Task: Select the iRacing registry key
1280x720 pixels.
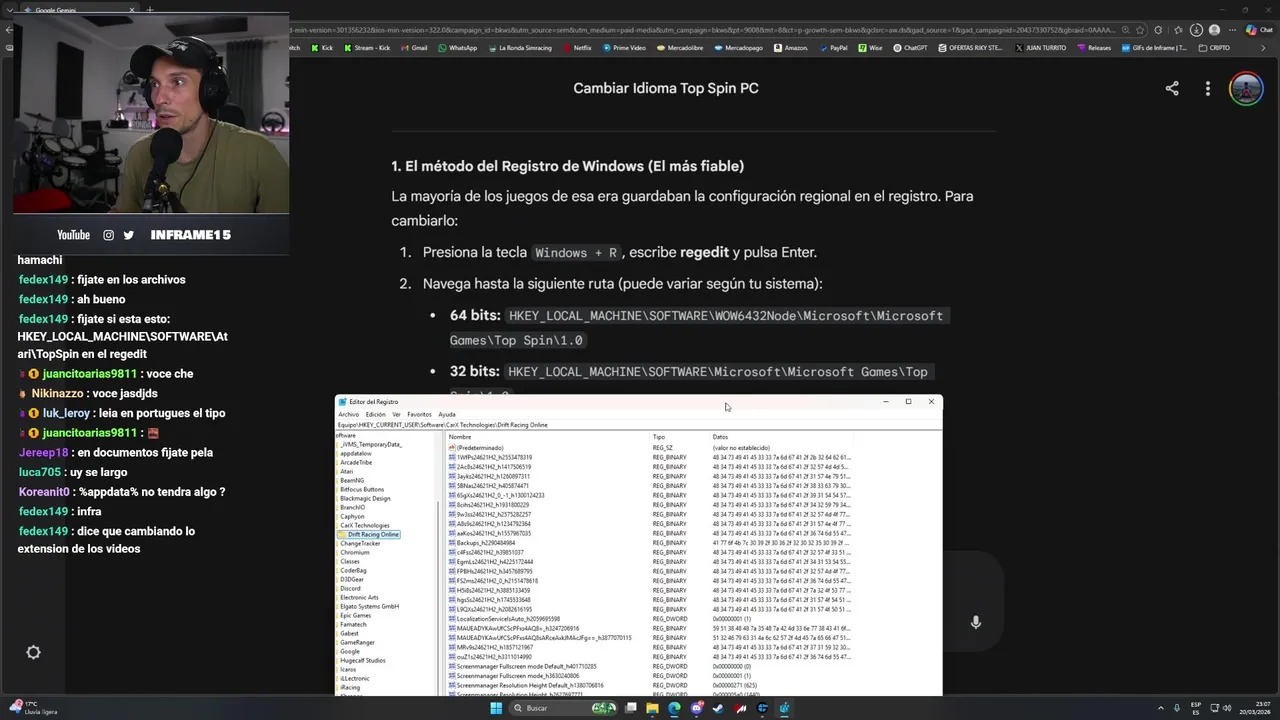Action: (x=350, y=687)
